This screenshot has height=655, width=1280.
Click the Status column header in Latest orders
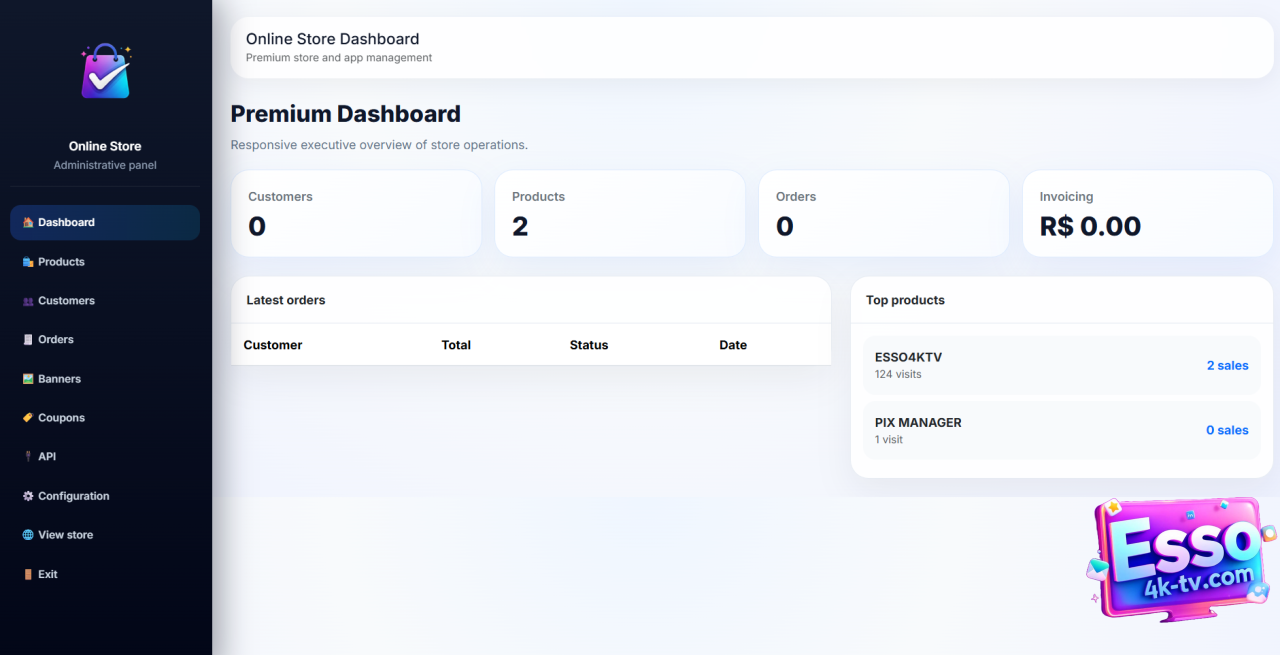pyautogui.click(x=589, y=345)
